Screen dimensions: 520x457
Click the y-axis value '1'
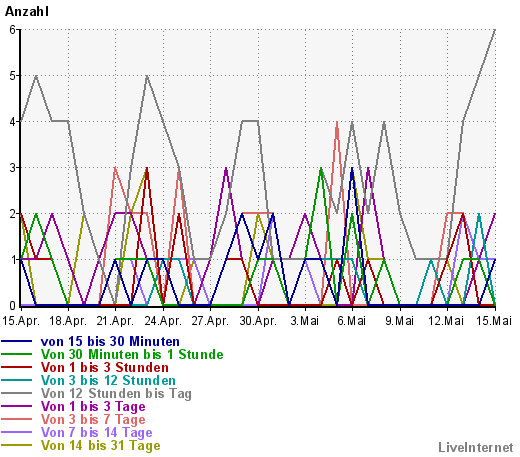[x=13, y=260]
